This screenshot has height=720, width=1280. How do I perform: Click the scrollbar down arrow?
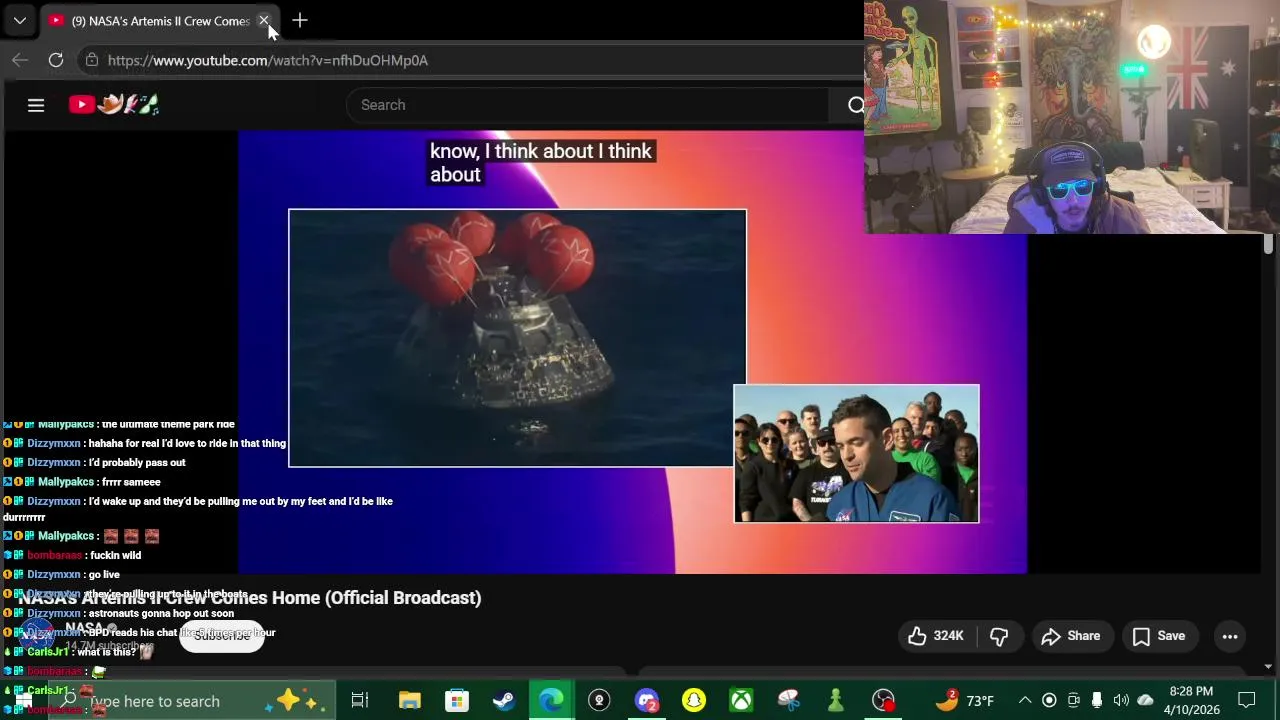click(x=1268, y=666)
